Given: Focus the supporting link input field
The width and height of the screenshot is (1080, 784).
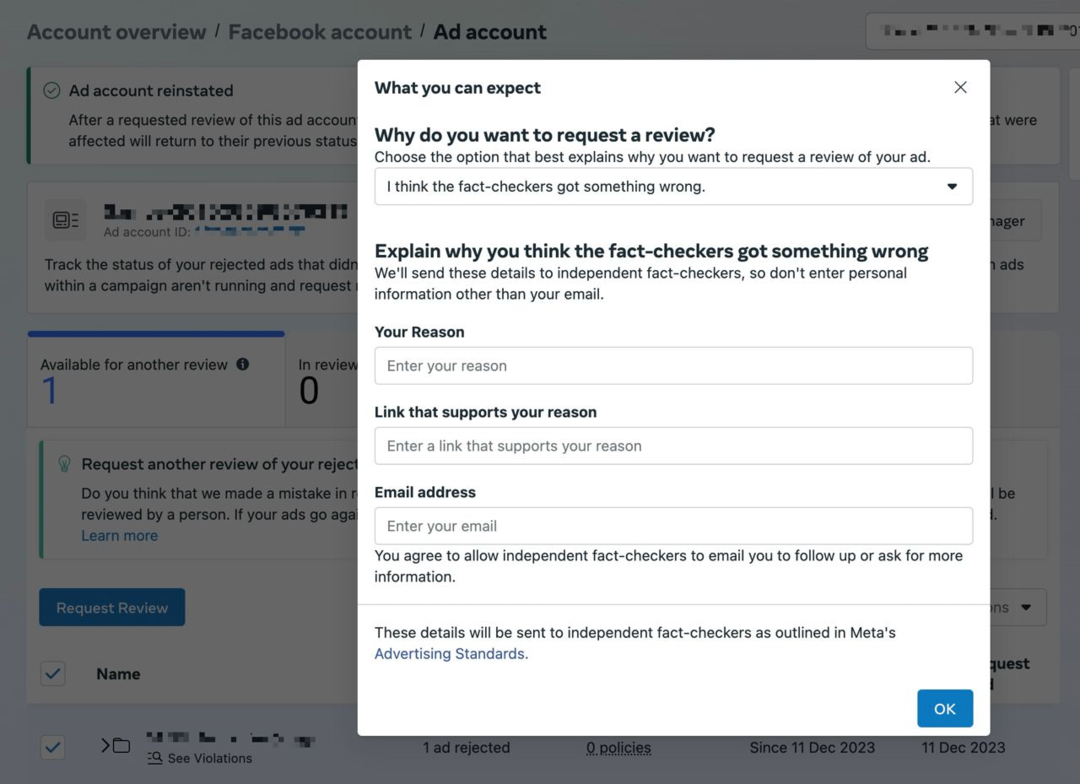Looking at the screenshot, I should pyautogui.click(x=673, y=446).
